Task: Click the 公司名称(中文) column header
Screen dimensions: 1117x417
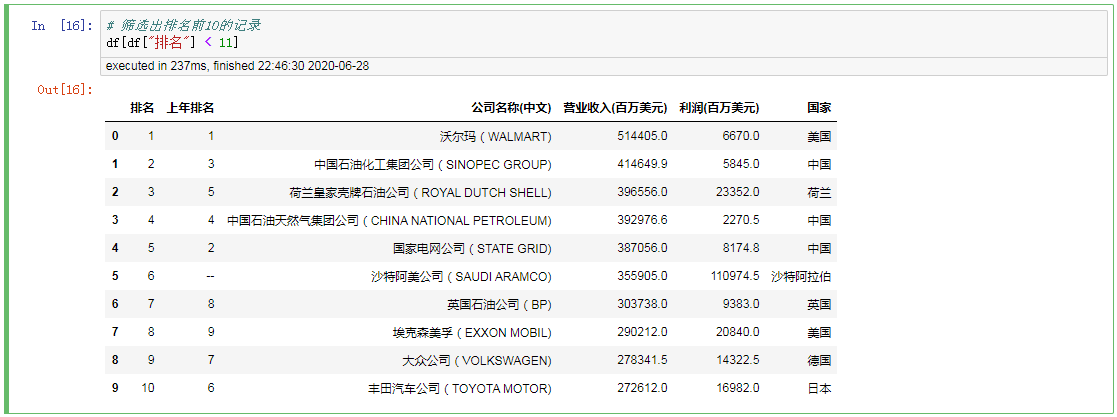Action: coord(511,108)
